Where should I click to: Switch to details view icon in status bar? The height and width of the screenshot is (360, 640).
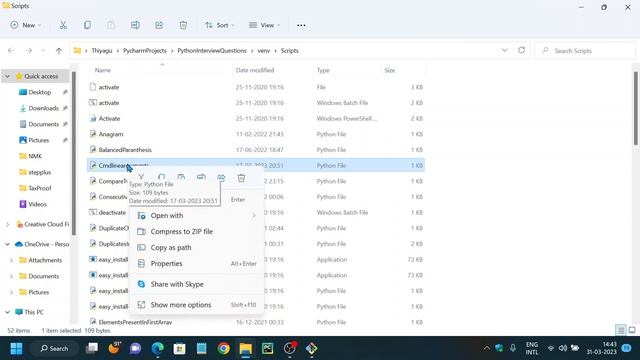620,330
